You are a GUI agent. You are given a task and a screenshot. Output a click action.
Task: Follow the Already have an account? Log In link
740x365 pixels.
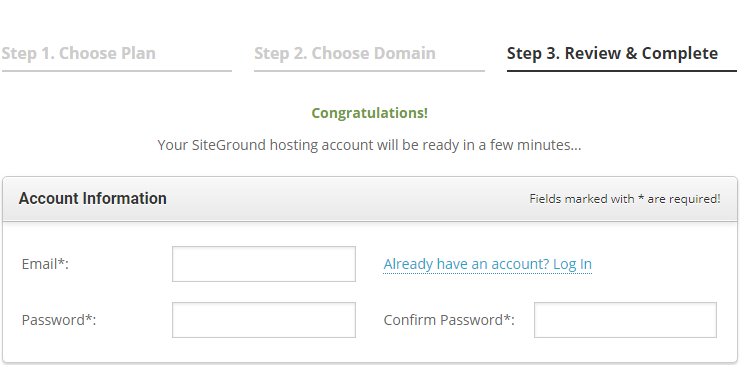tap(488, 264)
